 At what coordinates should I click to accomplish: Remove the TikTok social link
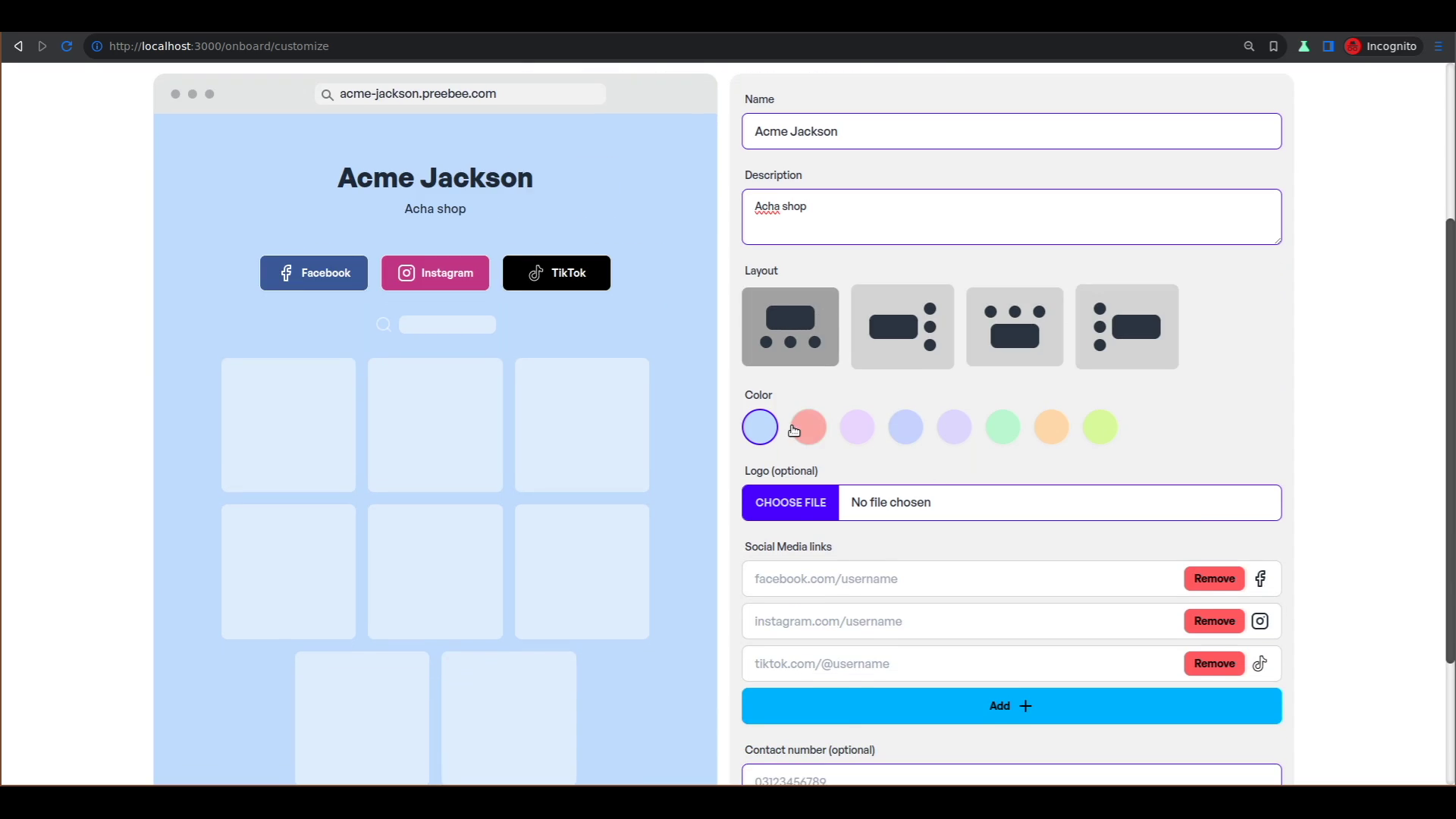click(x=1214, y=664)
